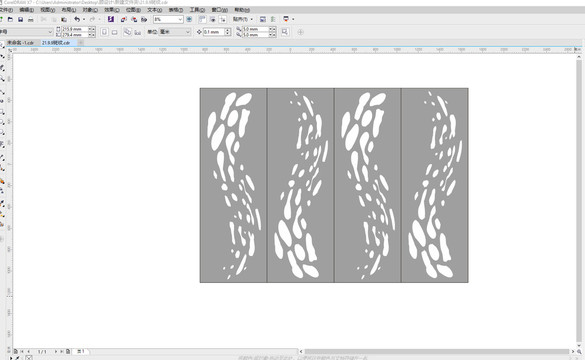The height and width of the screenshot is (360, 585).
Task: Adjust the nudge distance stepper arrows
Action: pyautogui.click(x=228, y=32)
